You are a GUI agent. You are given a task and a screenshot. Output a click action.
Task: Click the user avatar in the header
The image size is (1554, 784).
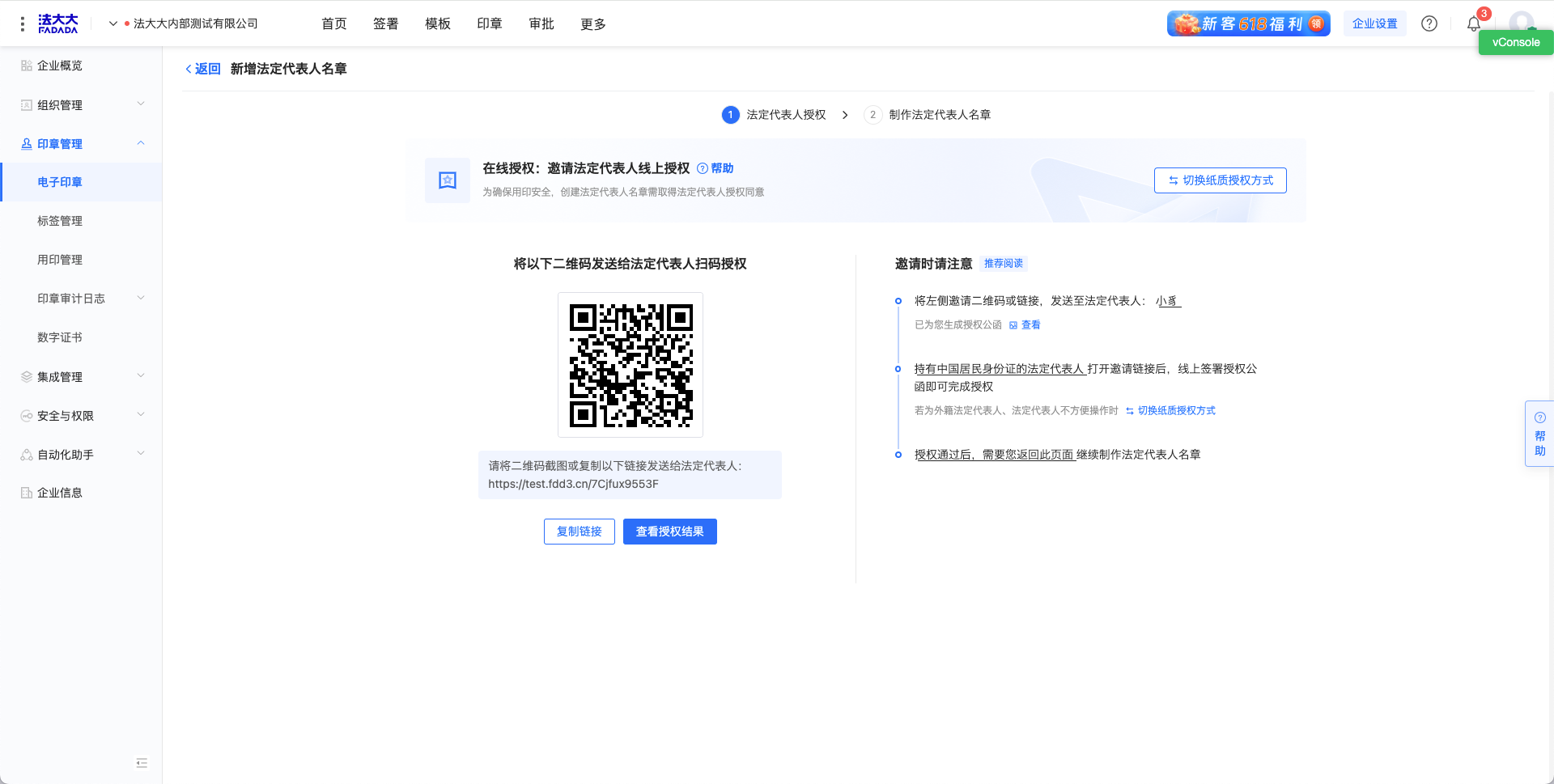coord(1522,21)
